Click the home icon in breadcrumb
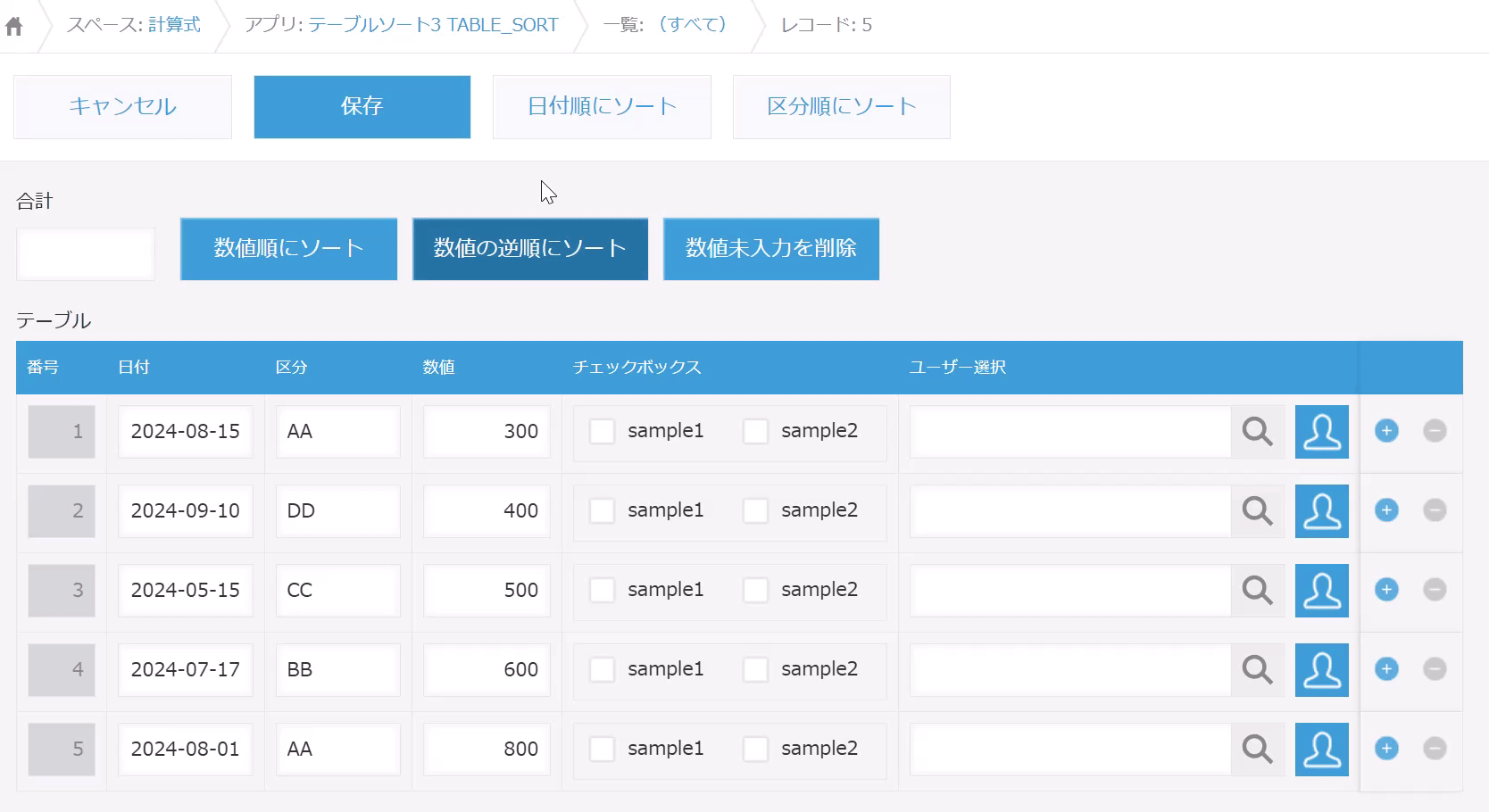 coord(14,27)
